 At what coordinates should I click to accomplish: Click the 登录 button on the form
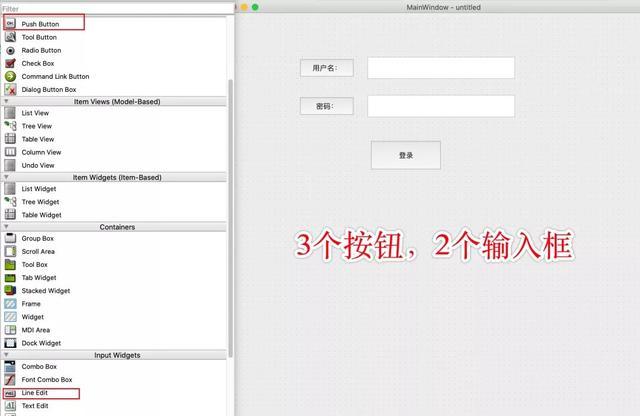click(x=405, y=155)
